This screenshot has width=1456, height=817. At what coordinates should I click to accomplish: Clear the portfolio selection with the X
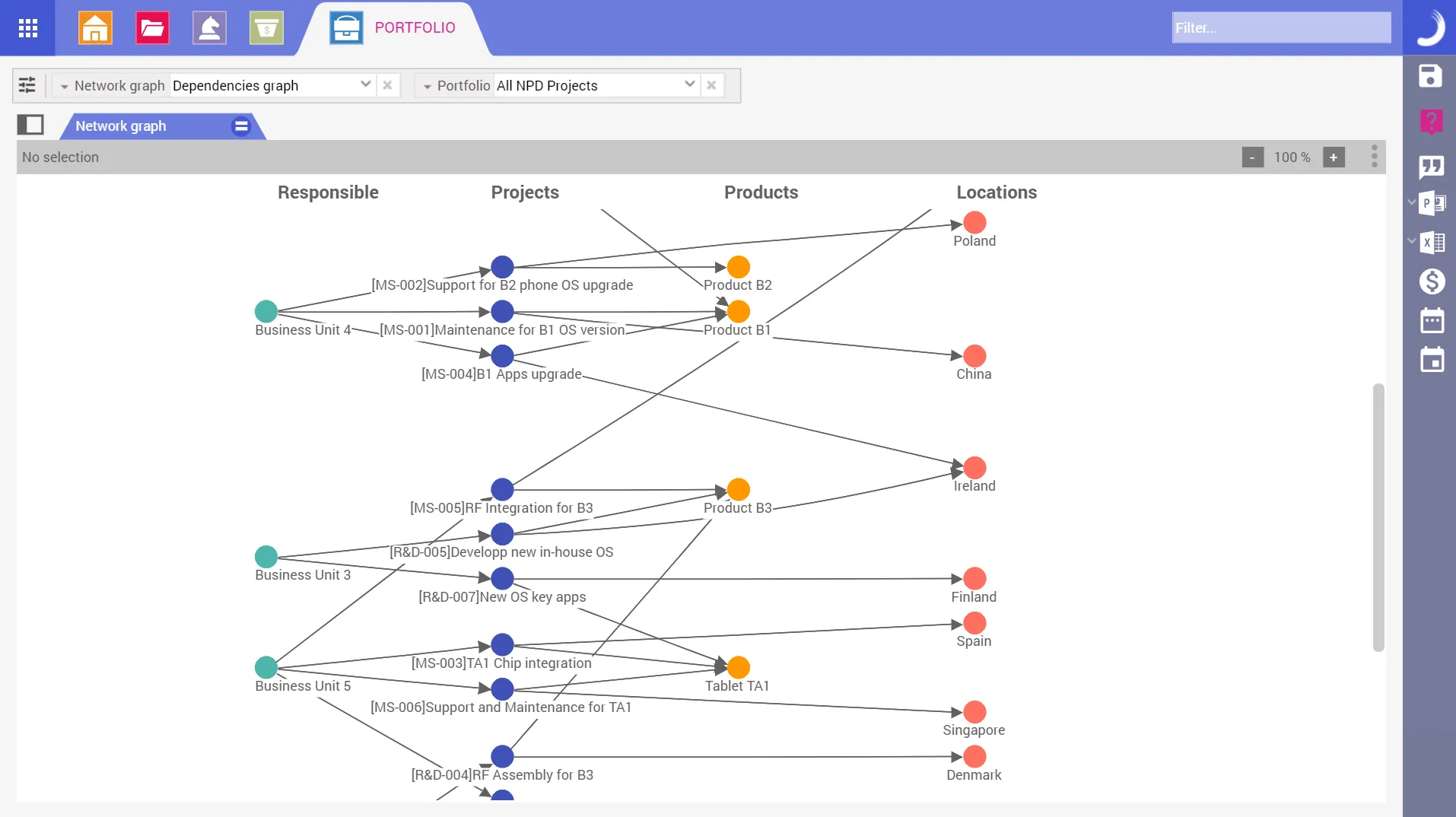click(712, 85)
